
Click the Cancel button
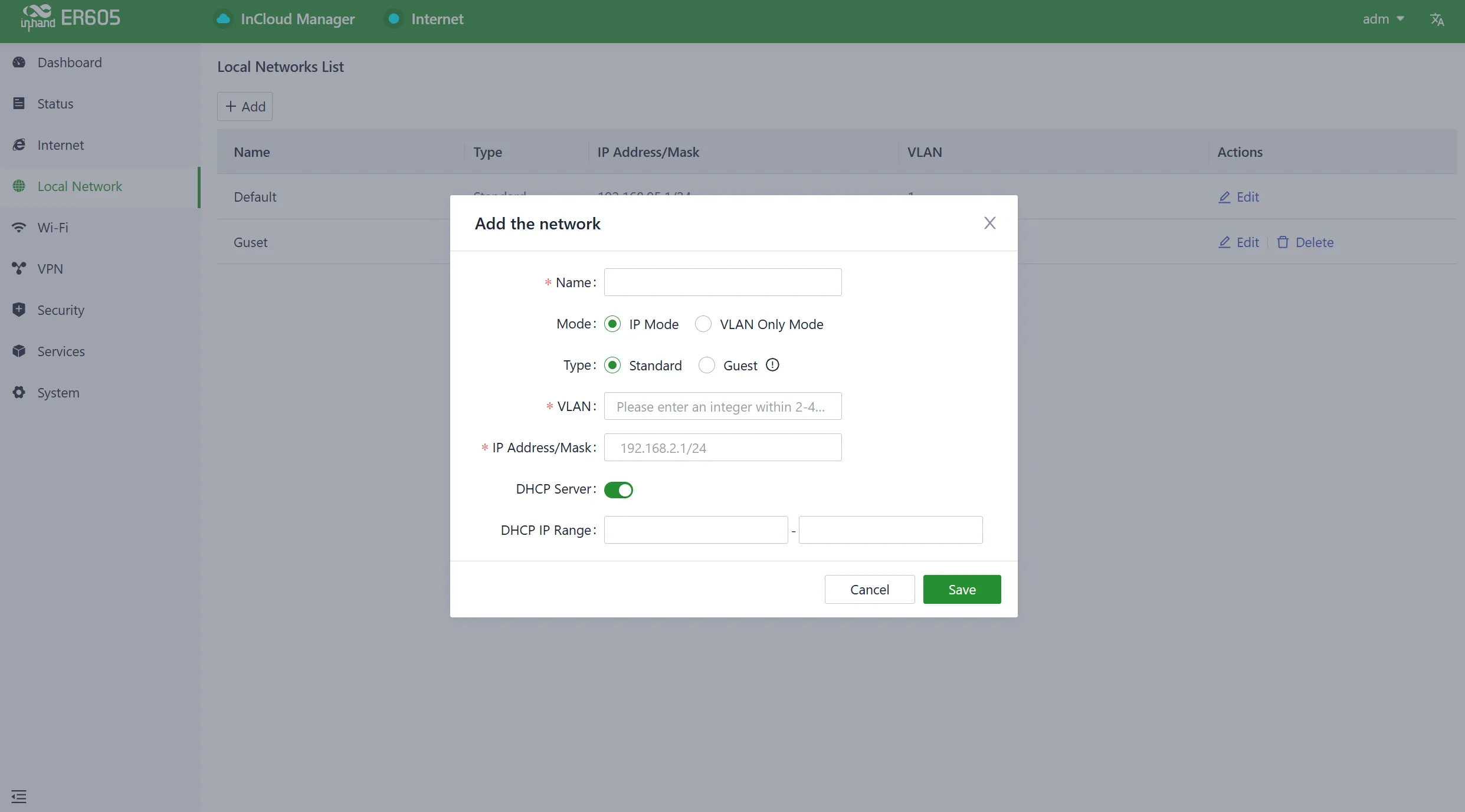point(869,589)
